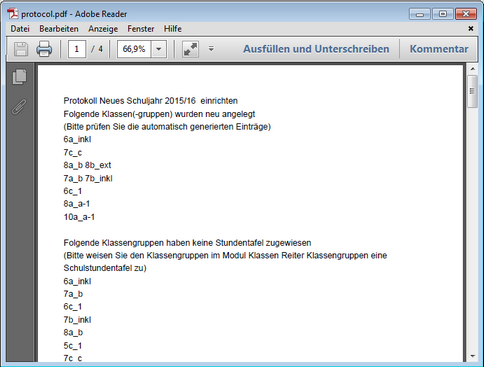Open the Datei menu
This screenshot has width=484, height=367.
(x=20, y=29)
